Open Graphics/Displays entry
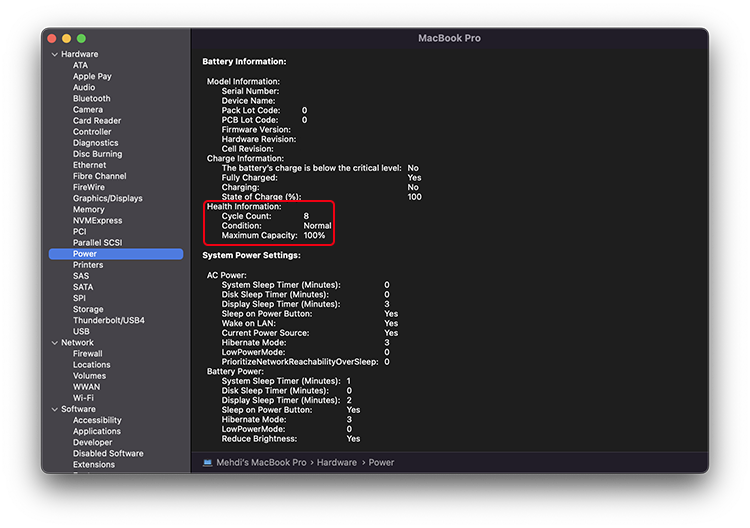The height and width of the screenshot is (528, 750). click(108, 198)
